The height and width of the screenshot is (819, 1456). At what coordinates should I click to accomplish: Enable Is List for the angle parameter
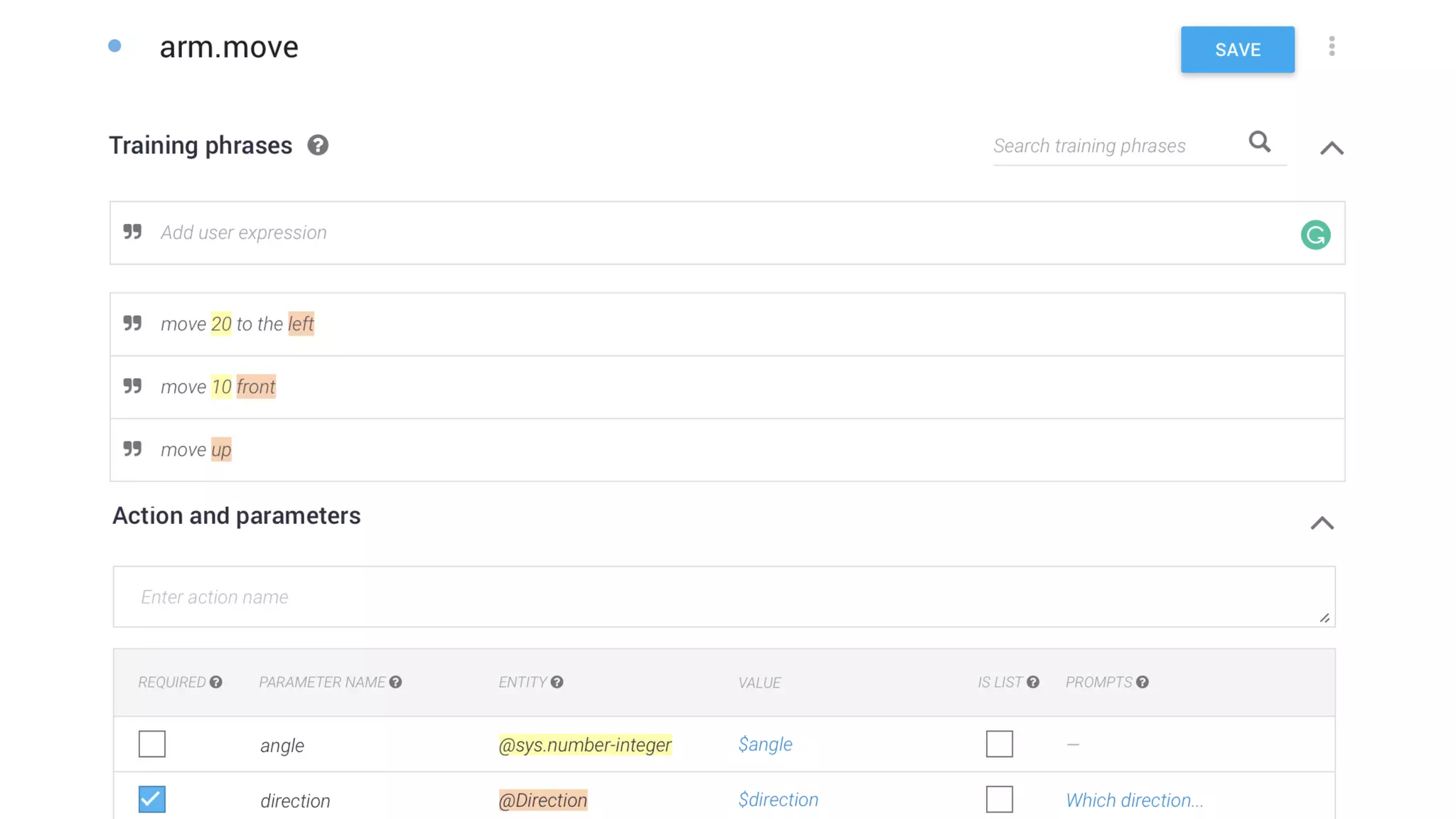pyautogui.click(x=999, y=744)
